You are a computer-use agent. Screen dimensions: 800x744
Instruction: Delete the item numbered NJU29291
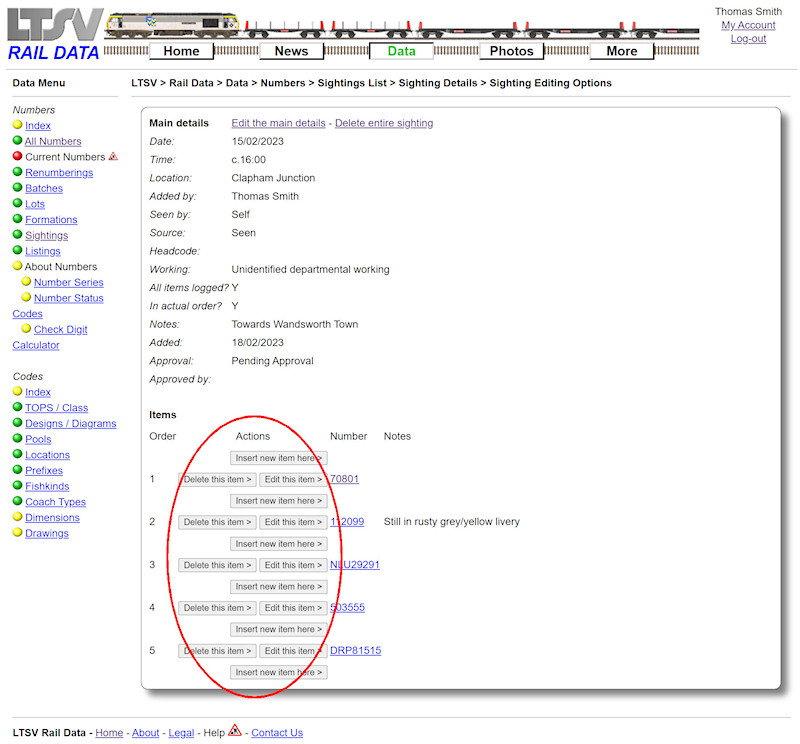pyautogui.click(x=216, y=564)
